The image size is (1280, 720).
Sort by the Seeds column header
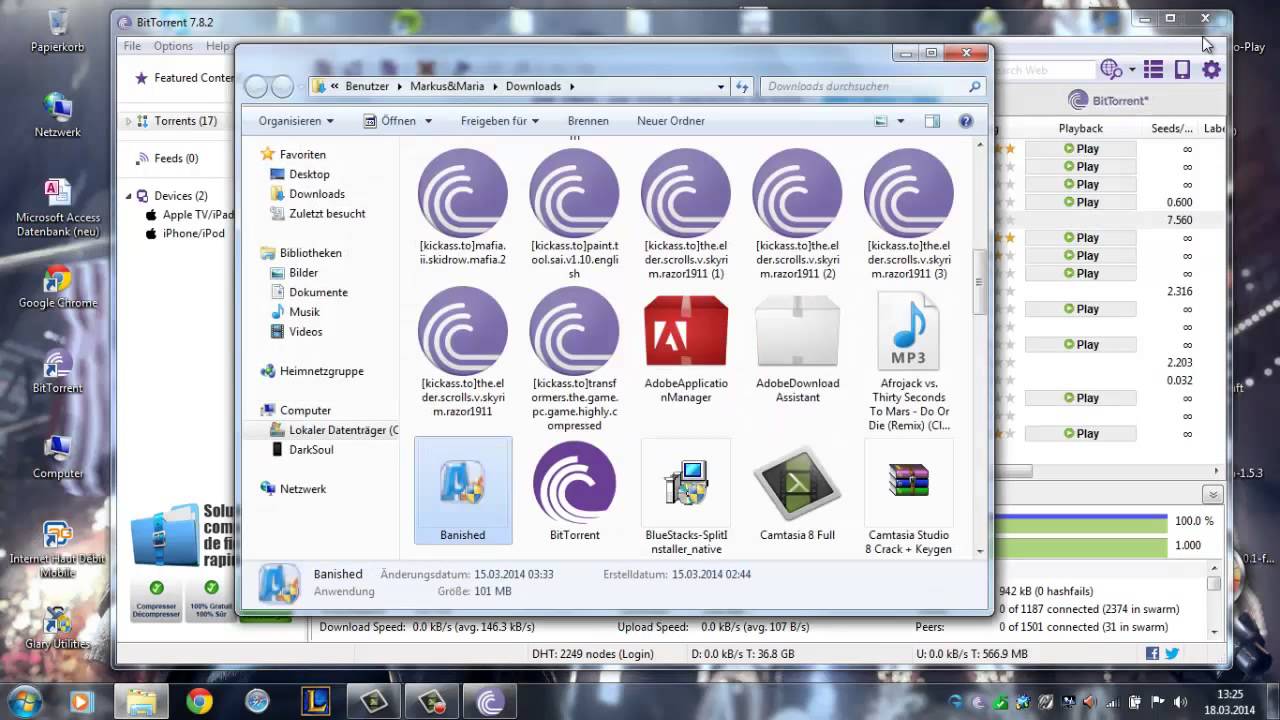[x=1172, y=128]
